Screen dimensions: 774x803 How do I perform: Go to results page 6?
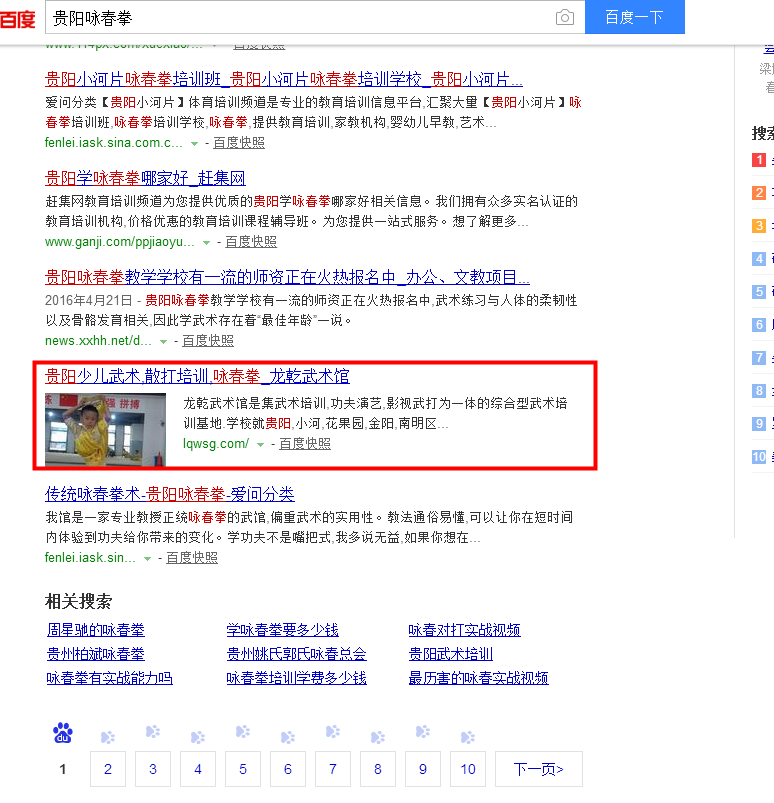coord(288,769)
